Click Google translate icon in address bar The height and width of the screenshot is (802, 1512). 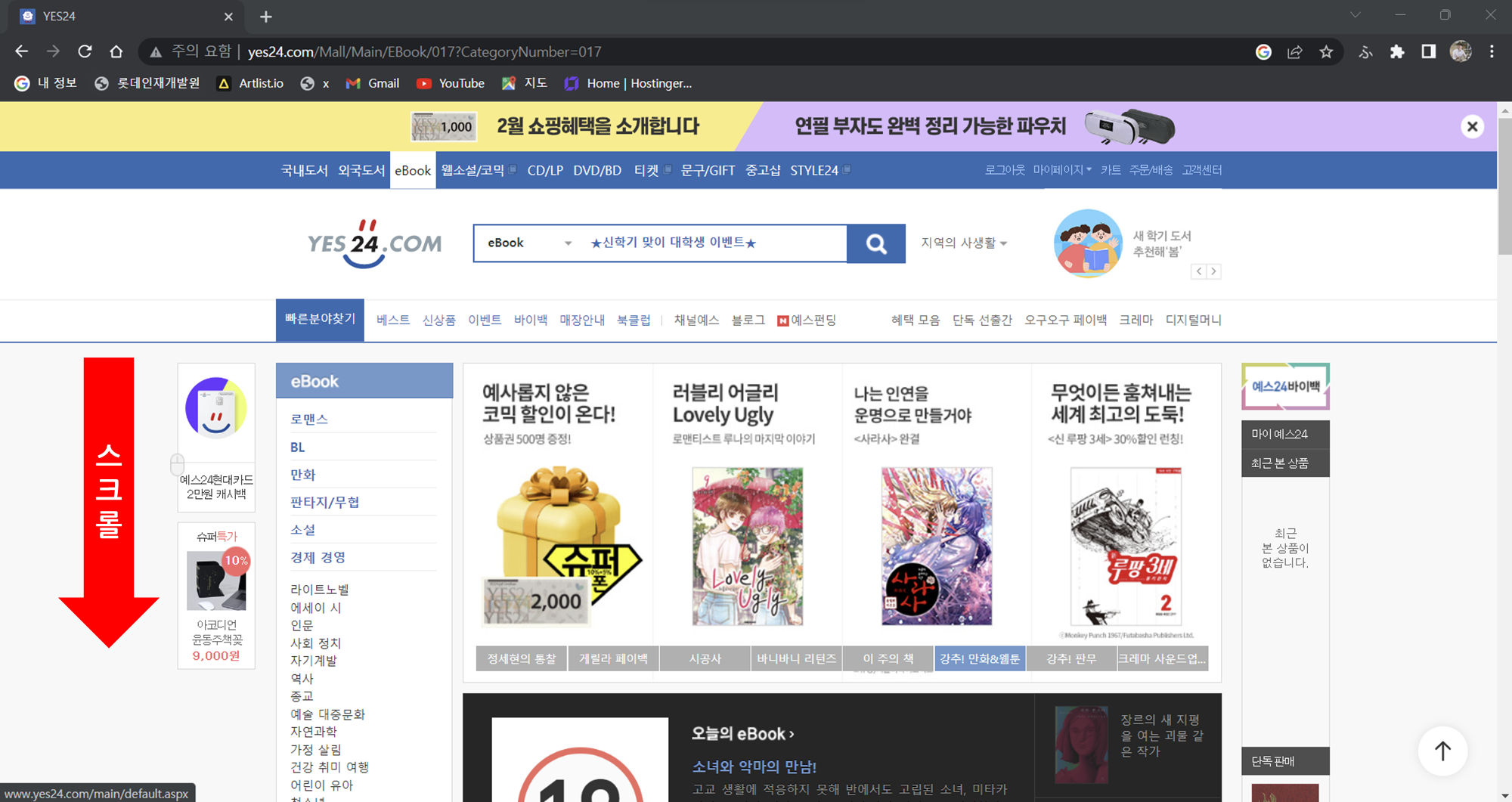pos(1263,51)
